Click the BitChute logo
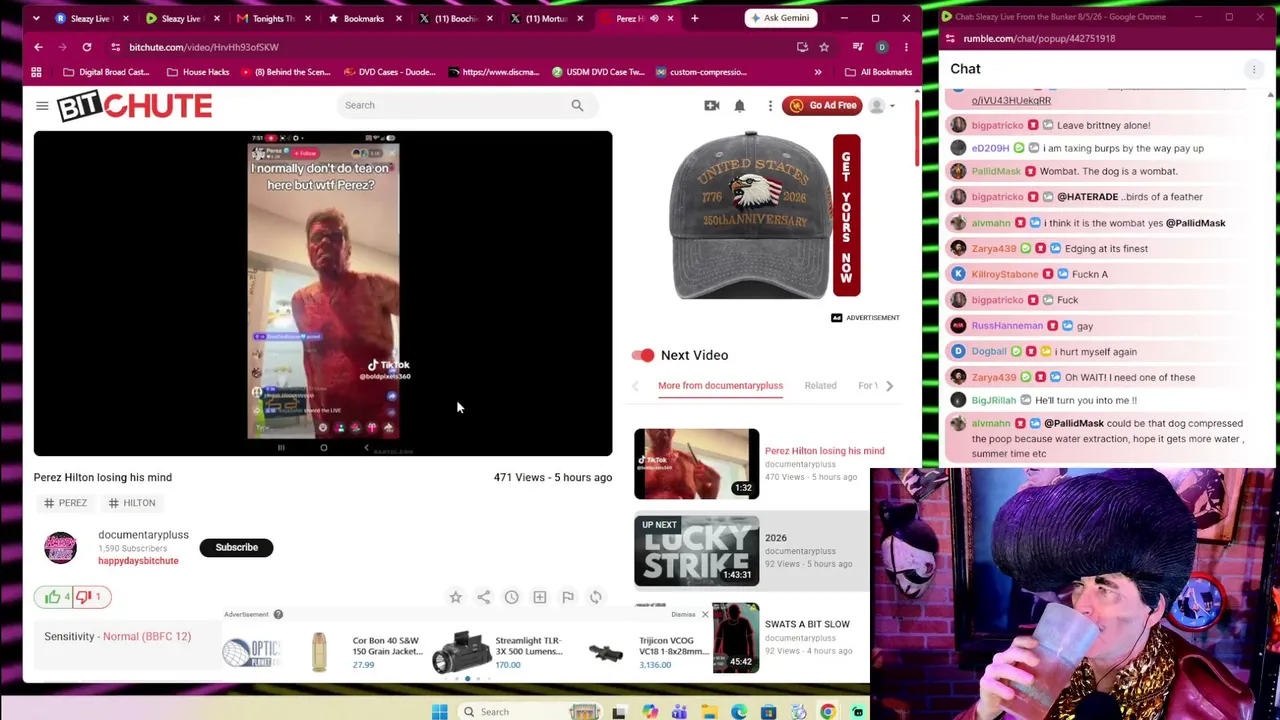Viewport: 1280px width, 720px height. [x=134, y=105]
